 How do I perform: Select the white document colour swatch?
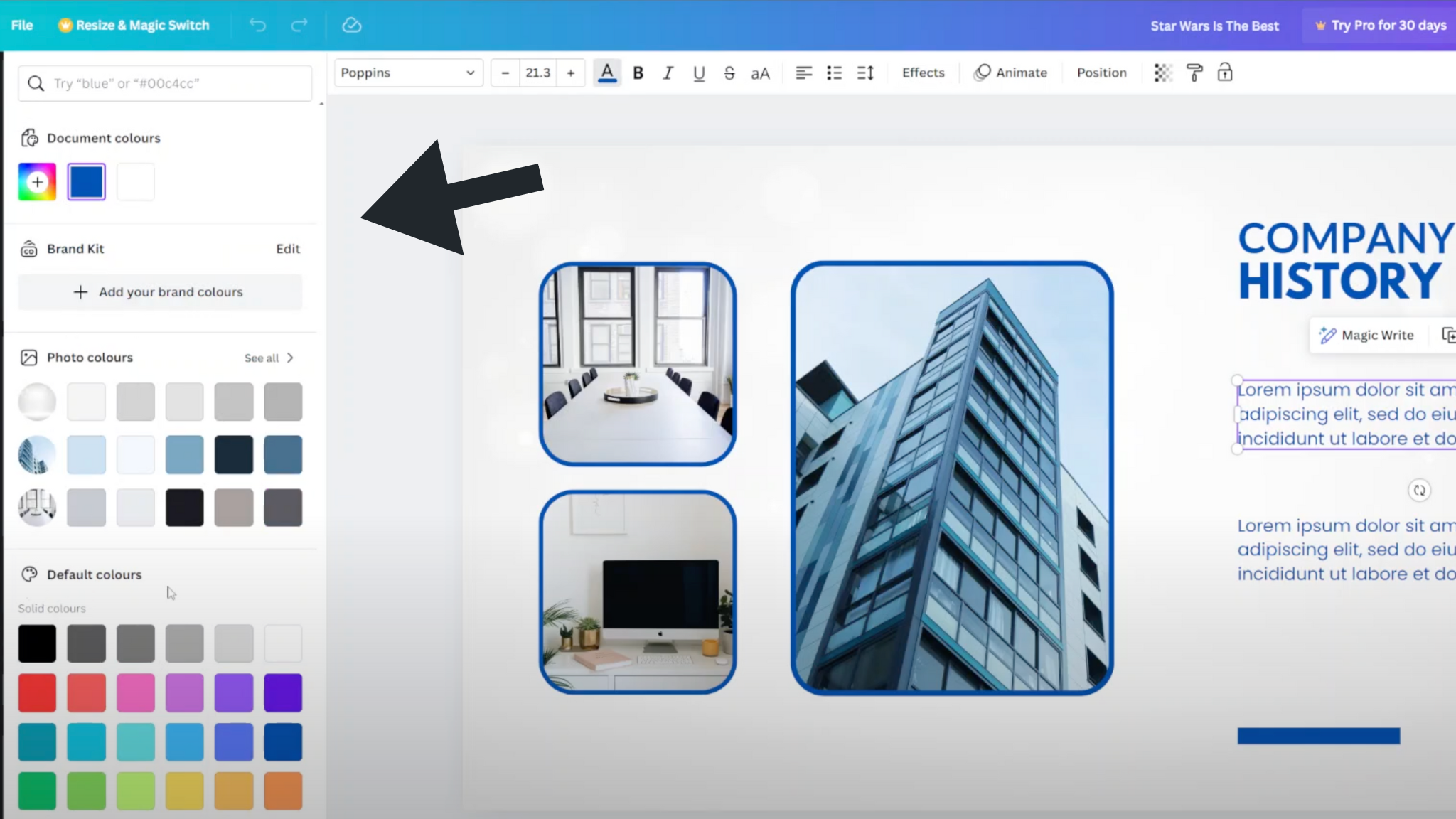click(136, 182)
